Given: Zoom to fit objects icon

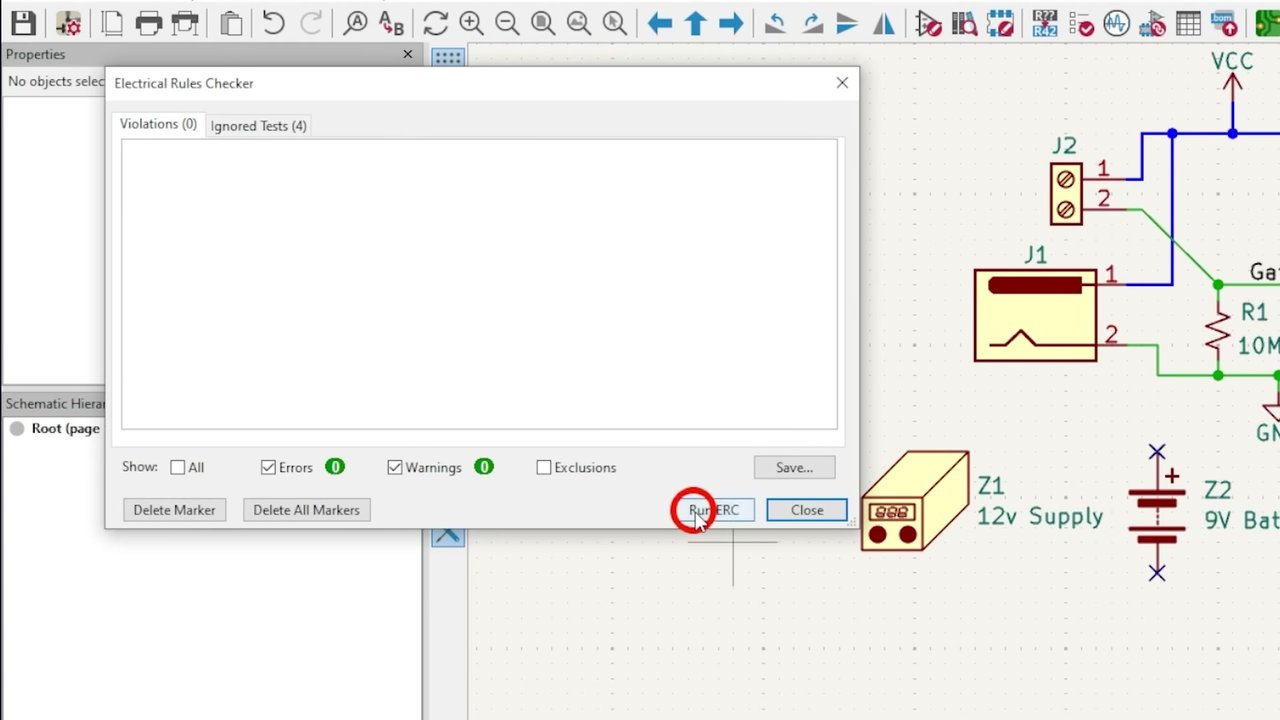Looking at the screenshot, I should click(x=579, y=22).
